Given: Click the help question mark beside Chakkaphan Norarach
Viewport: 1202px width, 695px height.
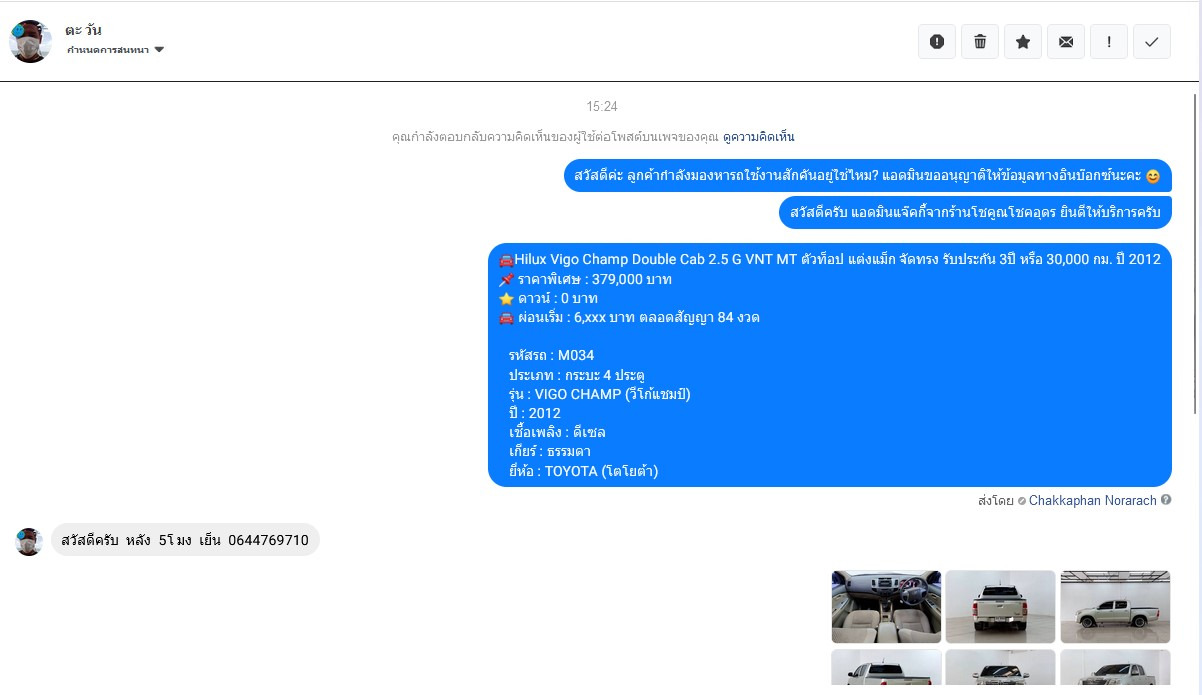Looking at the screenshot, I should (1166, 500).
